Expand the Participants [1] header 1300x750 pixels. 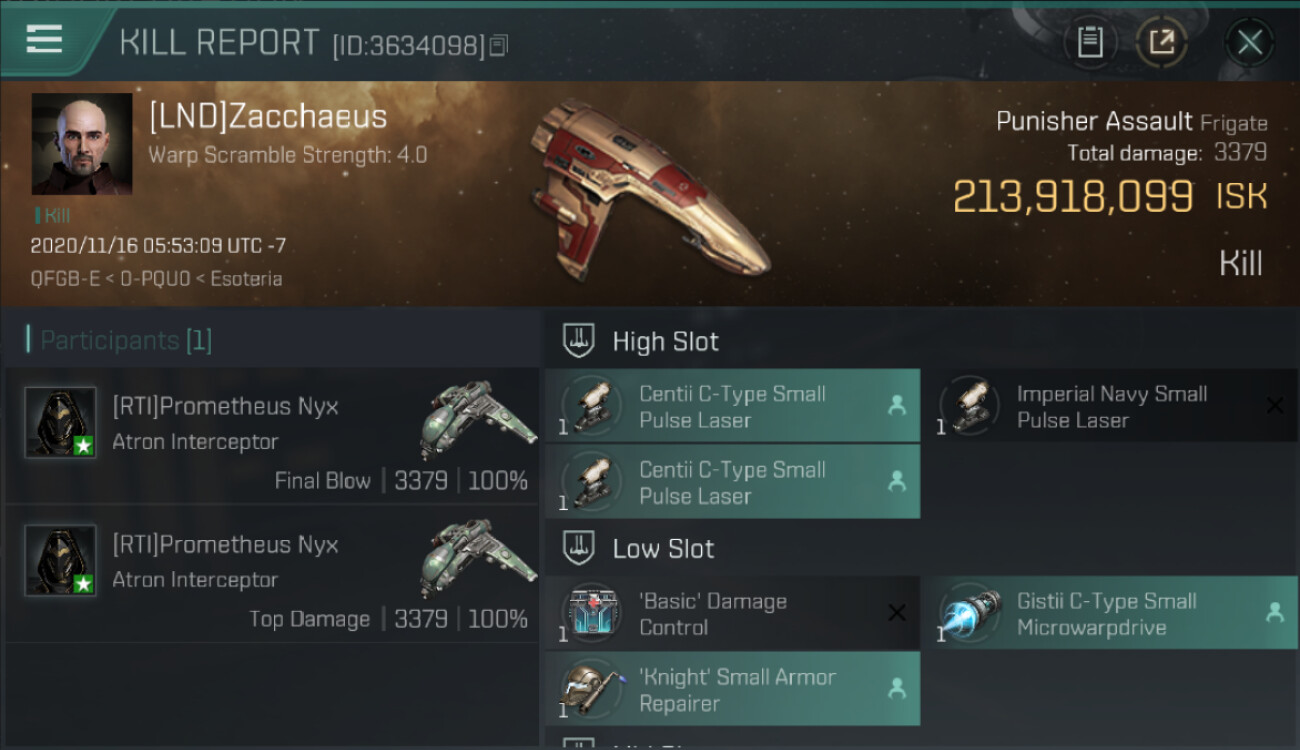120,340
